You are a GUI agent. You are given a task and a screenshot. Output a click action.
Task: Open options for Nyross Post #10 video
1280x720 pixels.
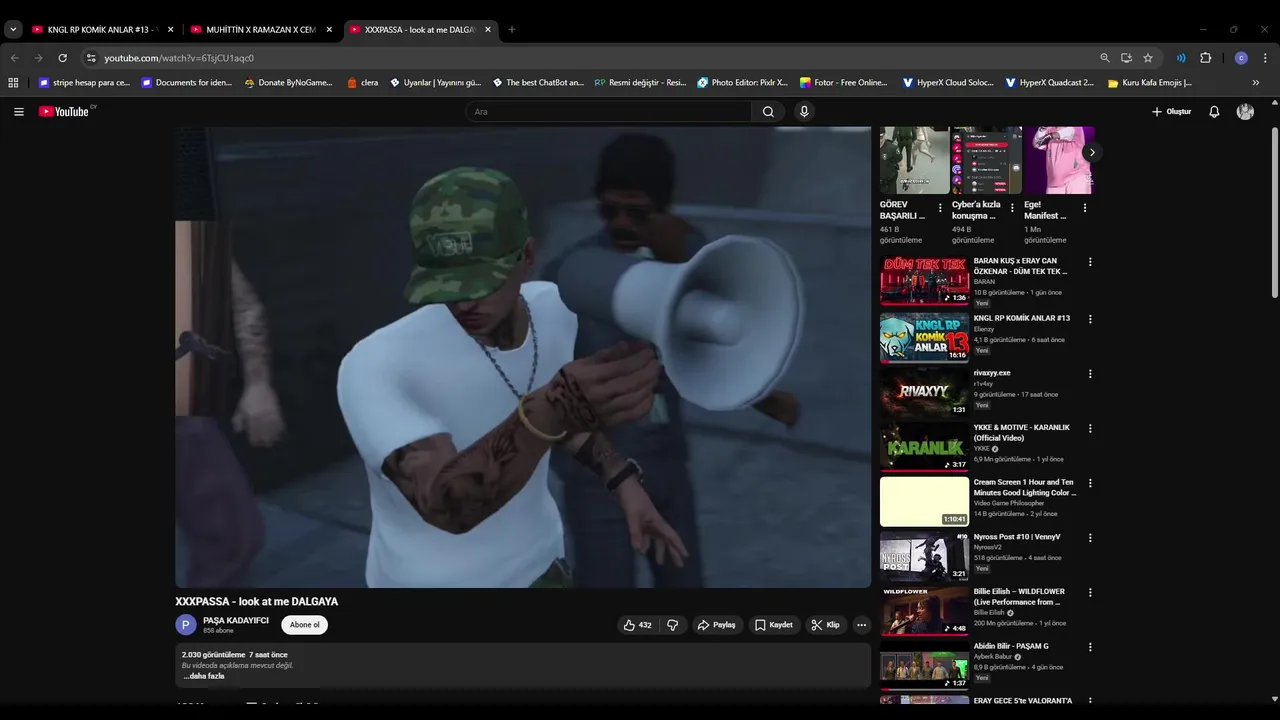[x=1090, y=538]
